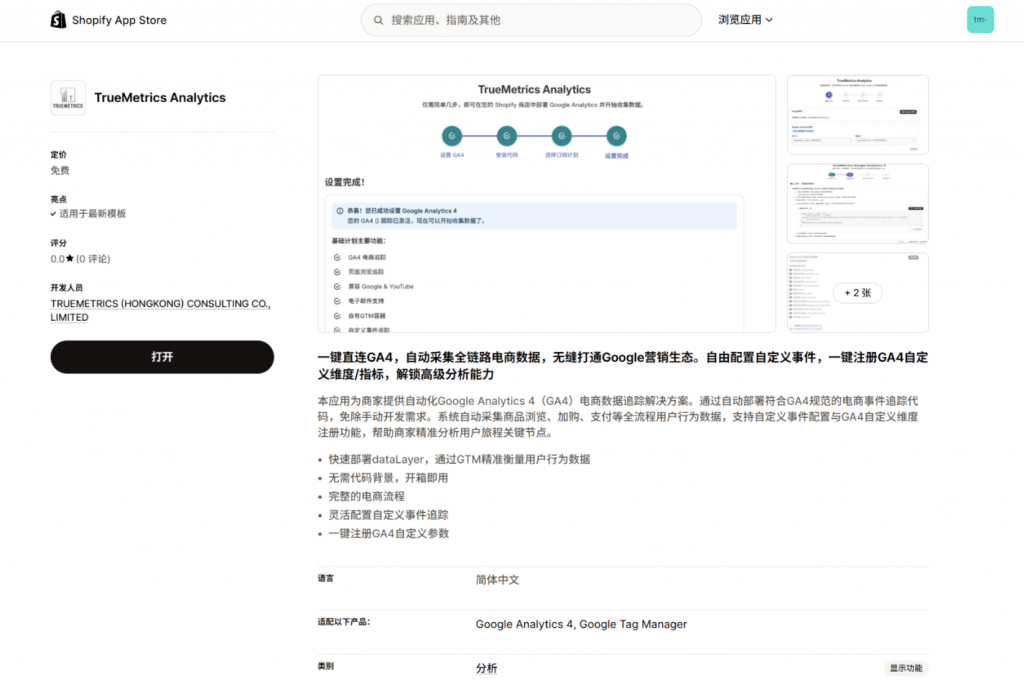Click the 显示功能 button

coord(906,668)
